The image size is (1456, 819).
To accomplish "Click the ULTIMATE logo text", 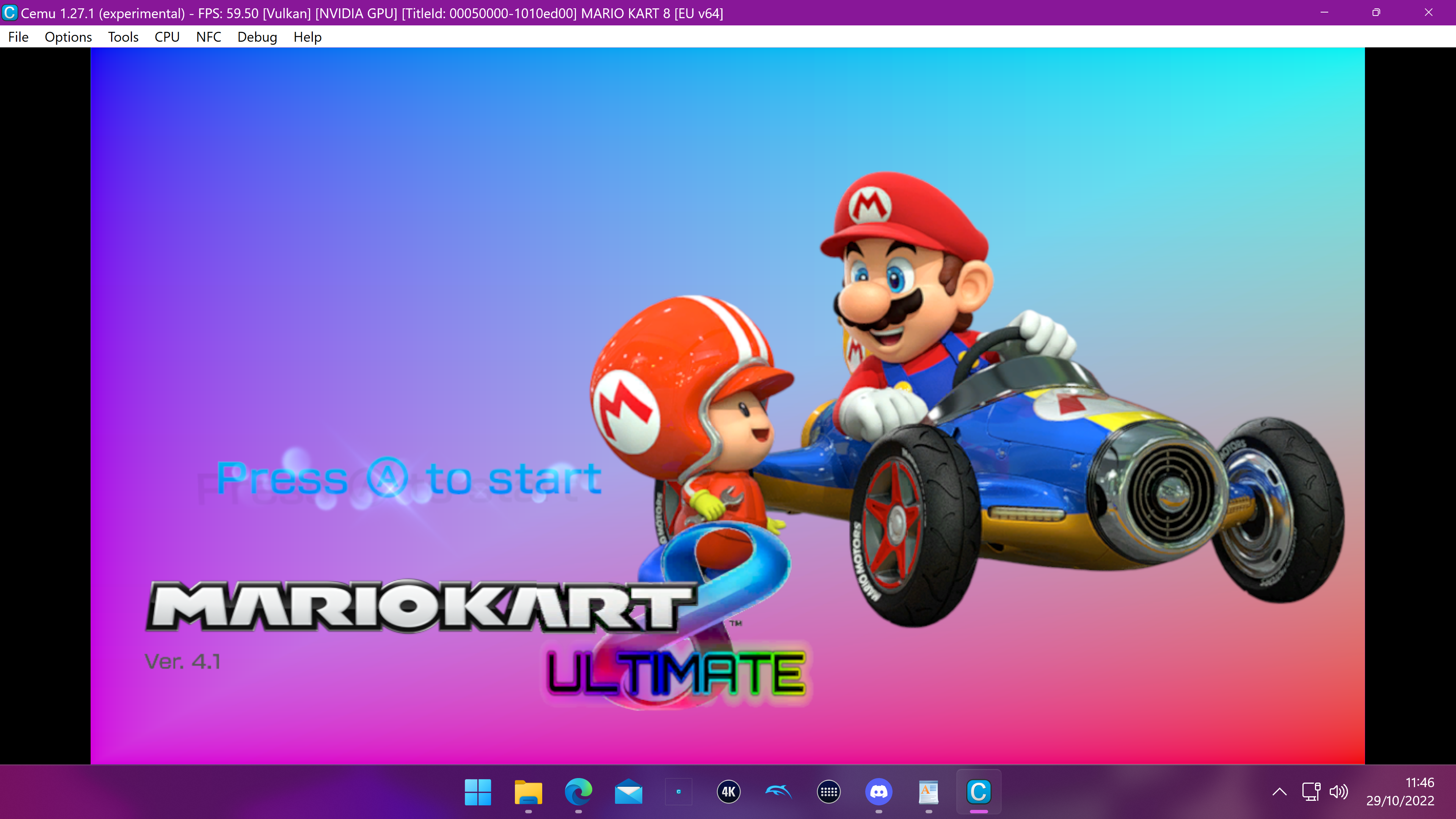I will [x=676, y=673].
